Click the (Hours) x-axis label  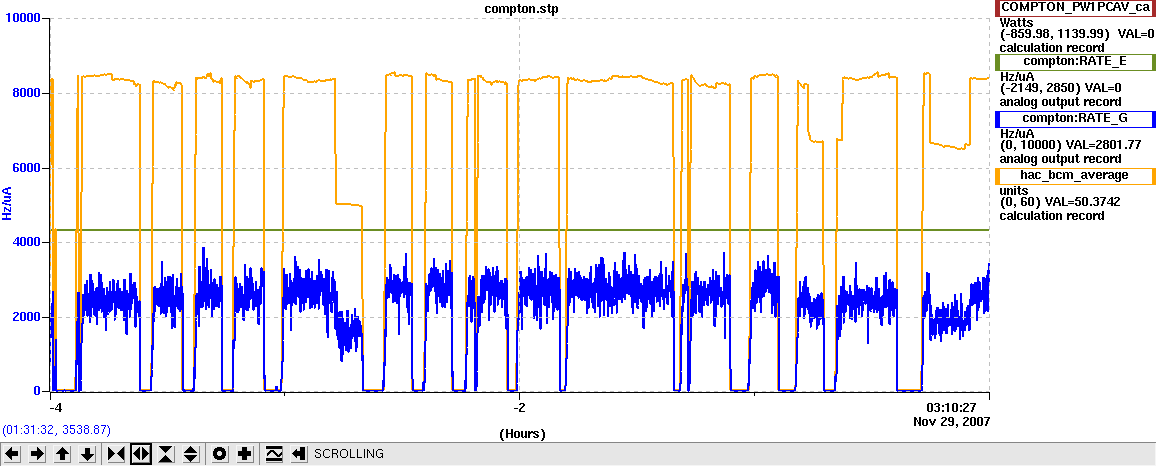tap(522, 434)
